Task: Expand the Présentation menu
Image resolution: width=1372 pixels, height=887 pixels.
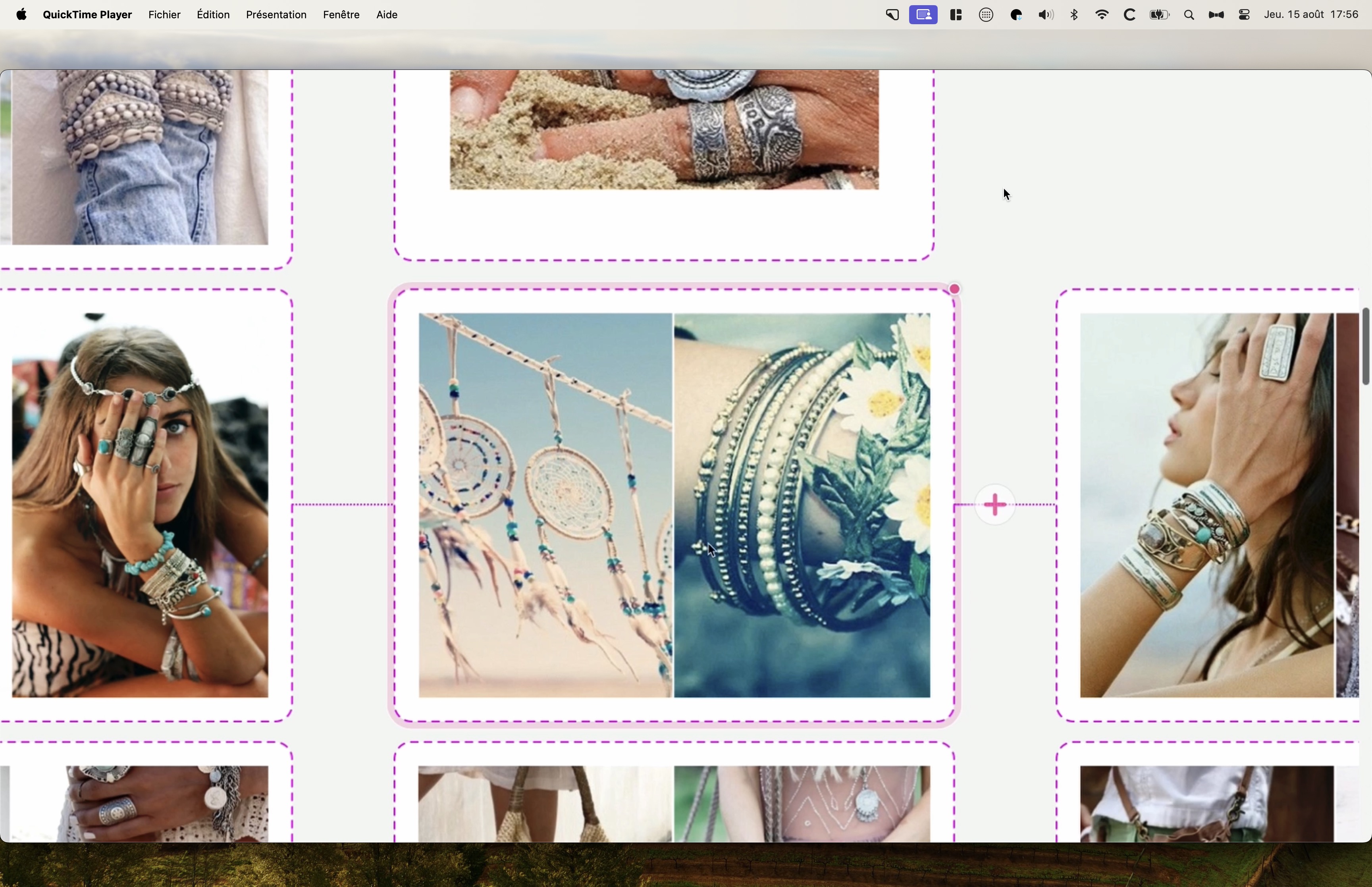Action: click(276, 15)
